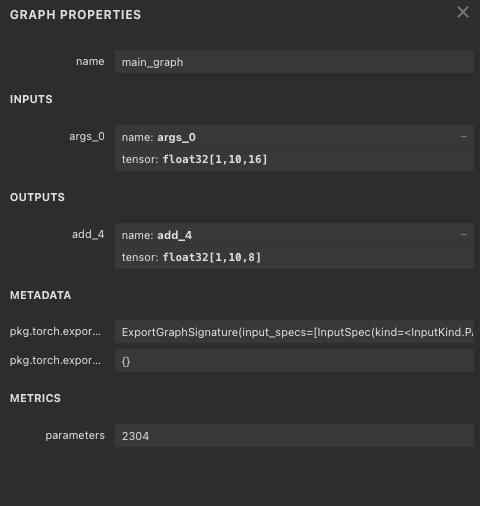Screen dimensions: 480x506
Task: Click the OUTPUTS section heading
Action: [x=37, y=197]
